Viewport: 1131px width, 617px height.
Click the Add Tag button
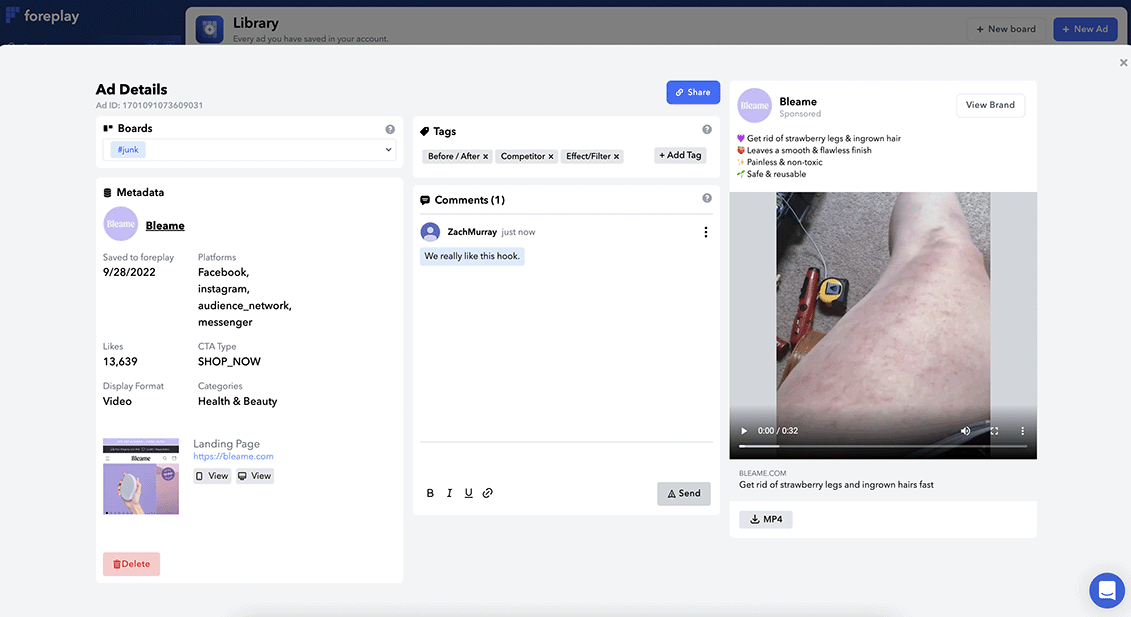pyautogui.click(x=680, y=155)
